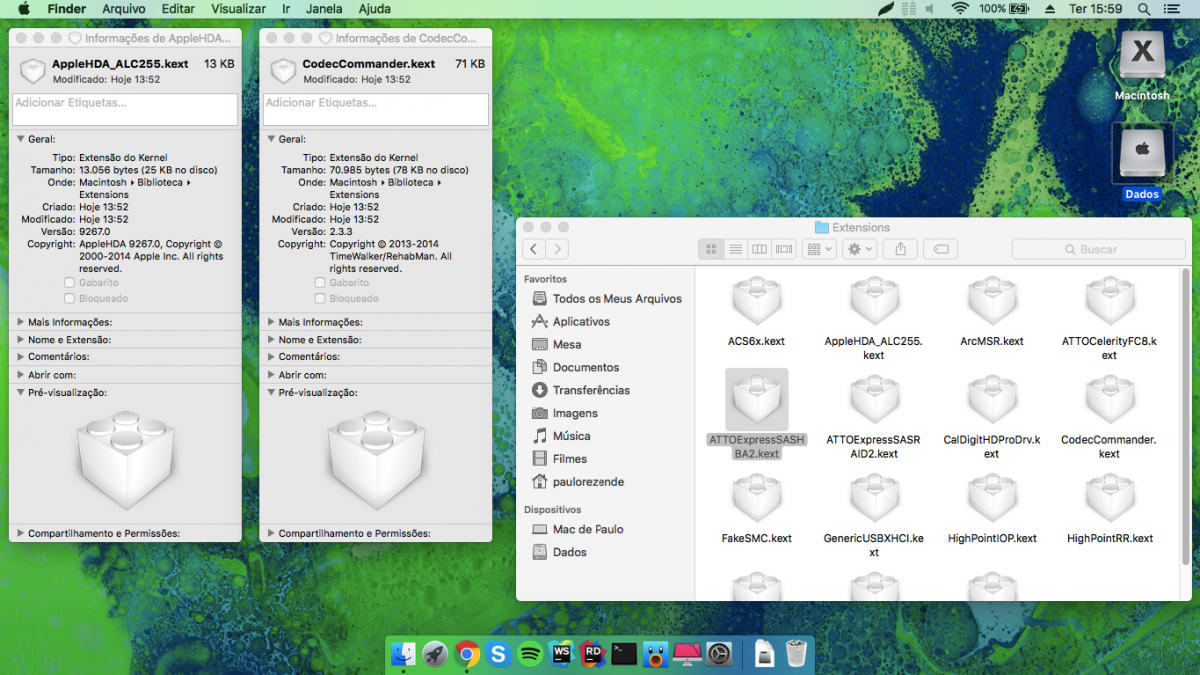Viewport: 1200px width, 675px height.
Task: Select CodecCommander.kext in the Extensions folder
Action: (x=1109, y=400)
